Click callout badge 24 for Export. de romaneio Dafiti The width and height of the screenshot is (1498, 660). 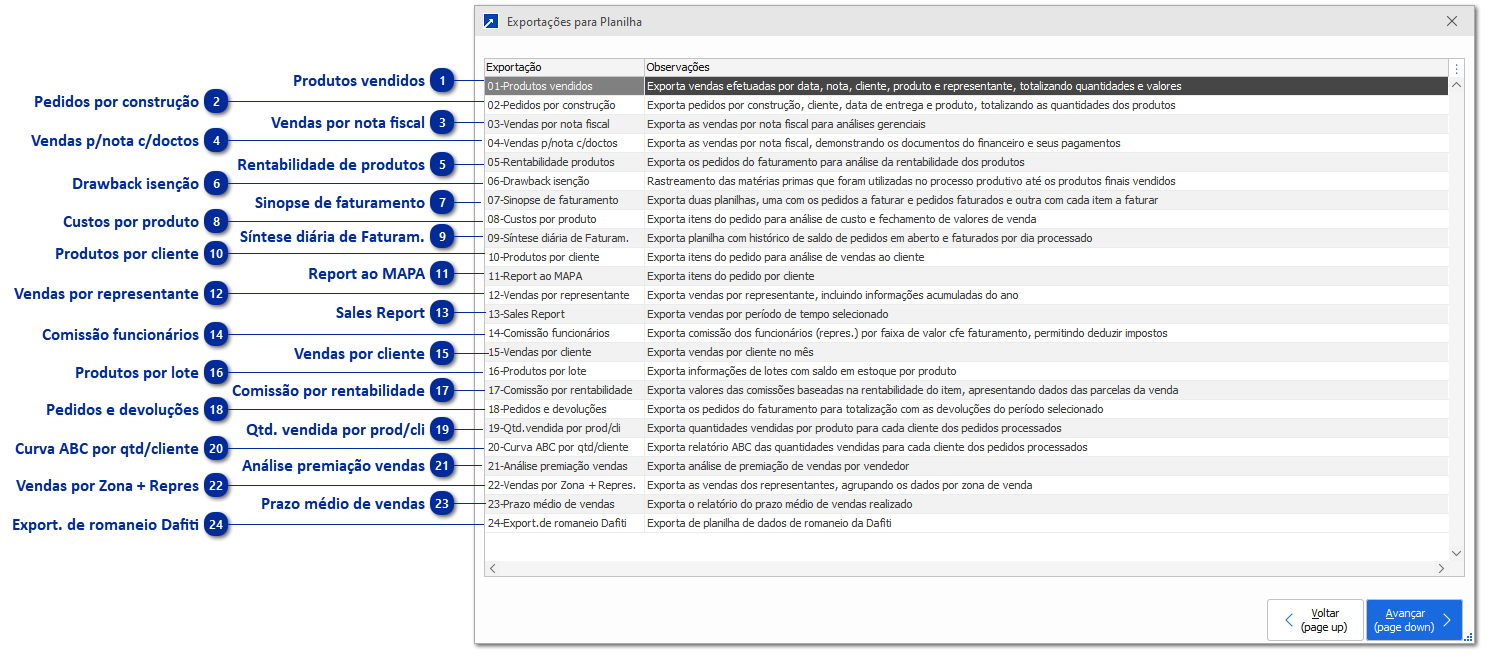(x=217, y=525)
